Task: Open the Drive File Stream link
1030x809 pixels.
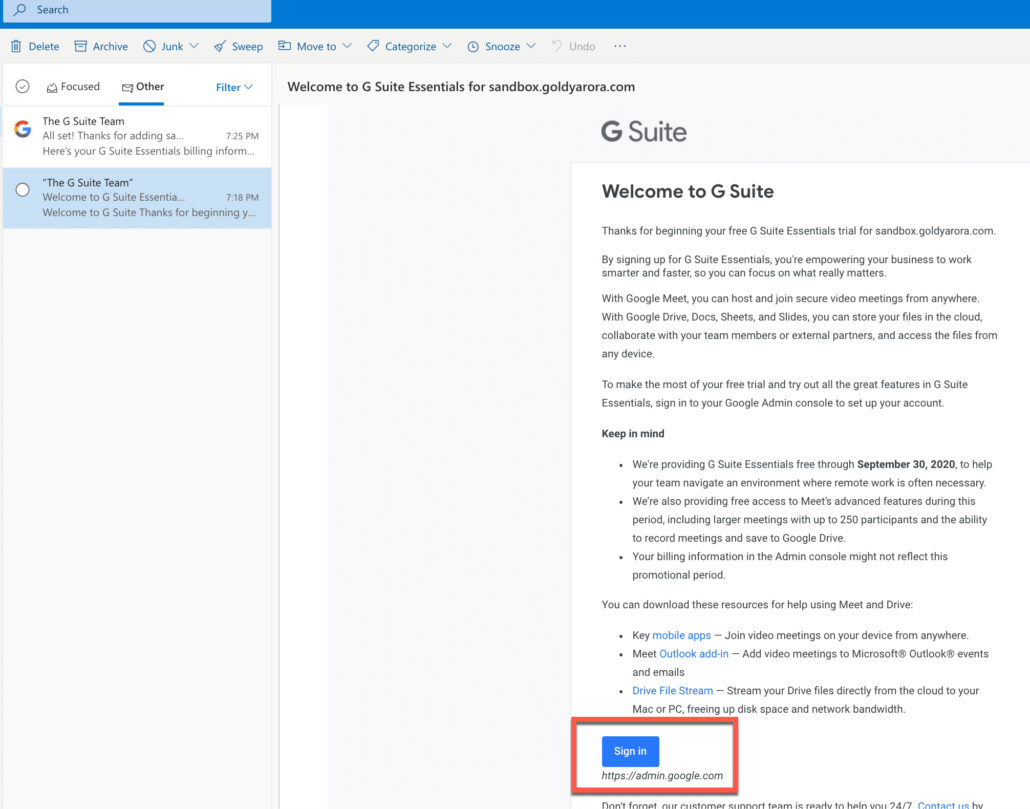Action: [672, 691]
